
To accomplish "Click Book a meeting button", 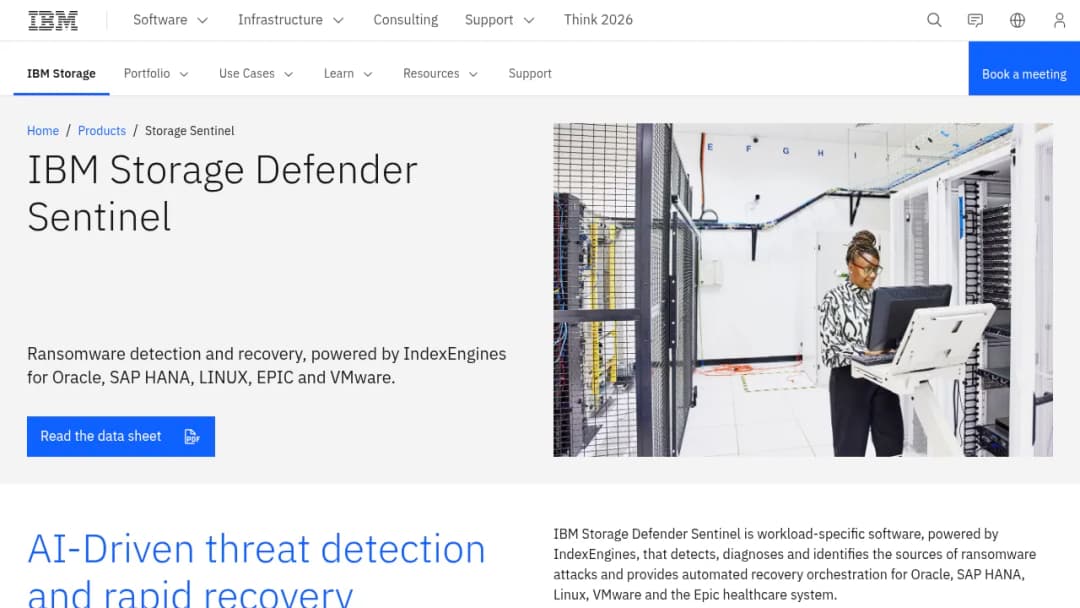I will click(1024, 68).
